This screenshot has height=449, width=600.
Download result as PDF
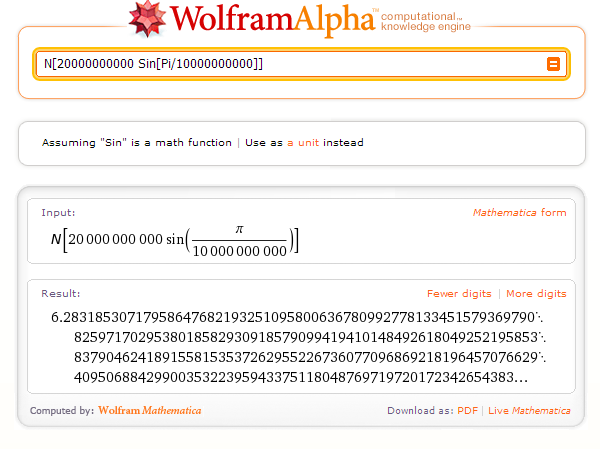coord(468,411)
